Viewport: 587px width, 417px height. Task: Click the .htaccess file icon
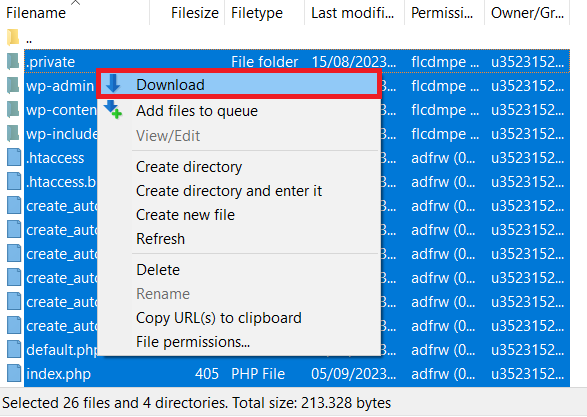point(14,157)
